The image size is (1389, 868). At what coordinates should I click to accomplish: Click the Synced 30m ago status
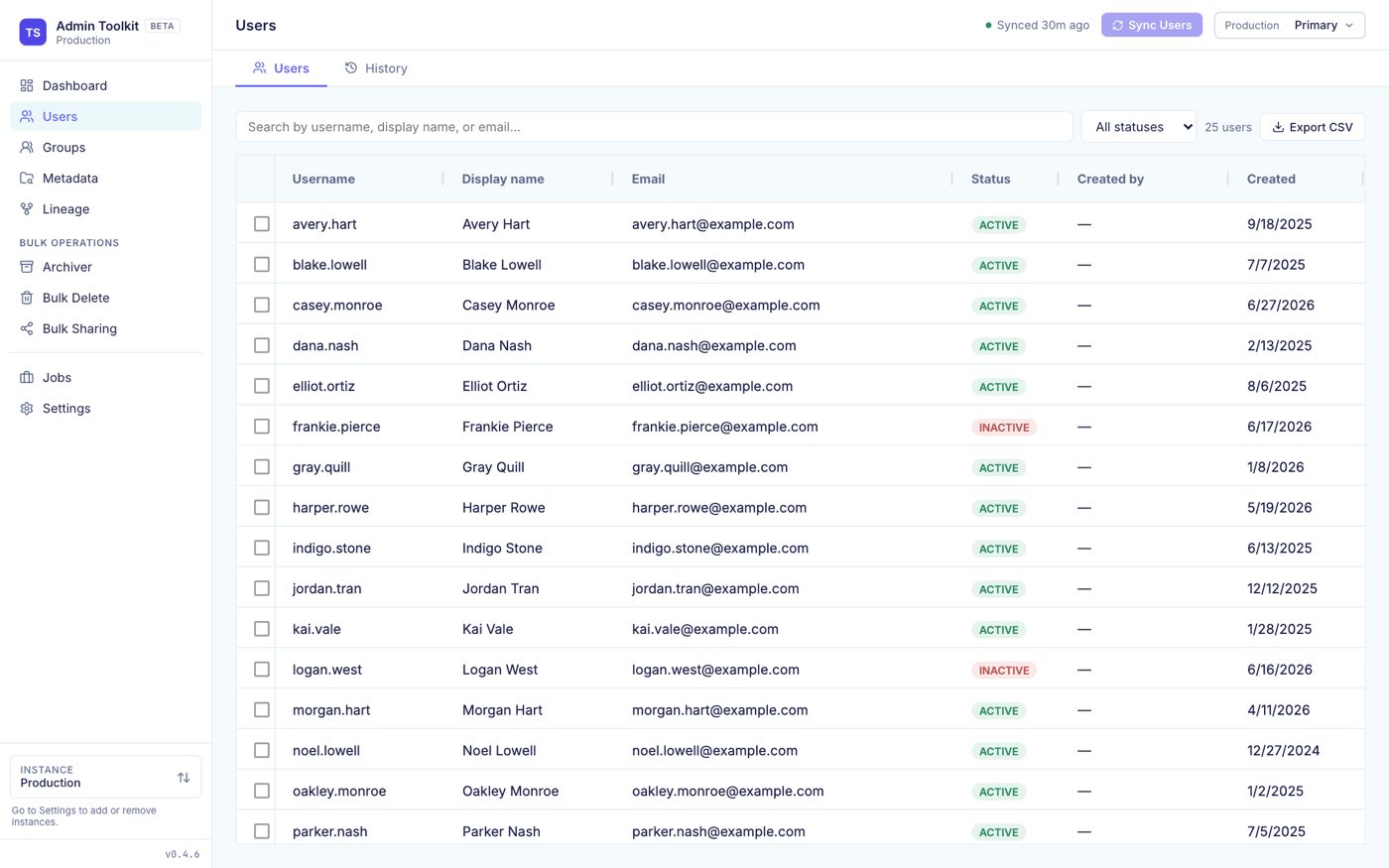(x=1037, y=25)
